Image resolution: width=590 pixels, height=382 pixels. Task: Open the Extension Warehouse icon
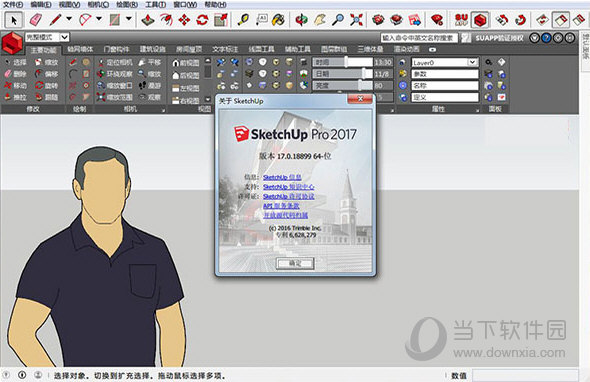[x=396, y=20]
